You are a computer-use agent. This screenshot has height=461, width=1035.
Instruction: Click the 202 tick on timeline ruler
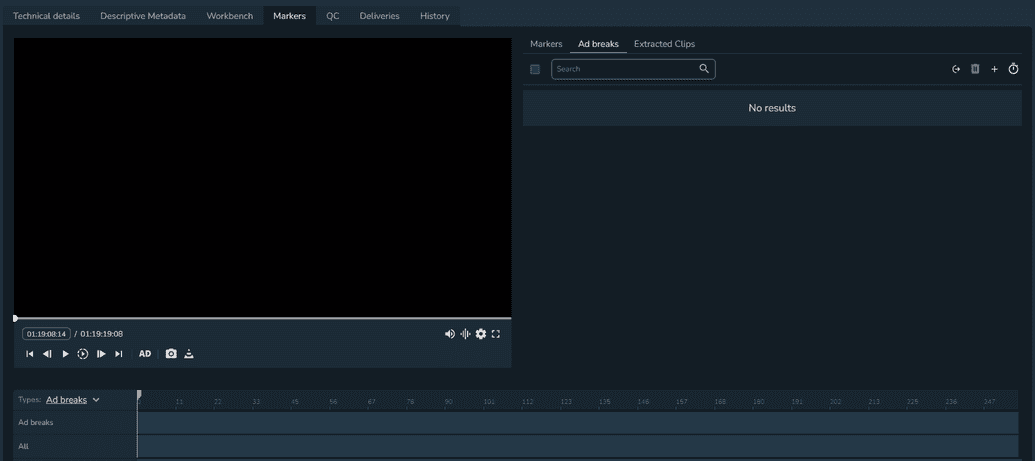[836, 402]
